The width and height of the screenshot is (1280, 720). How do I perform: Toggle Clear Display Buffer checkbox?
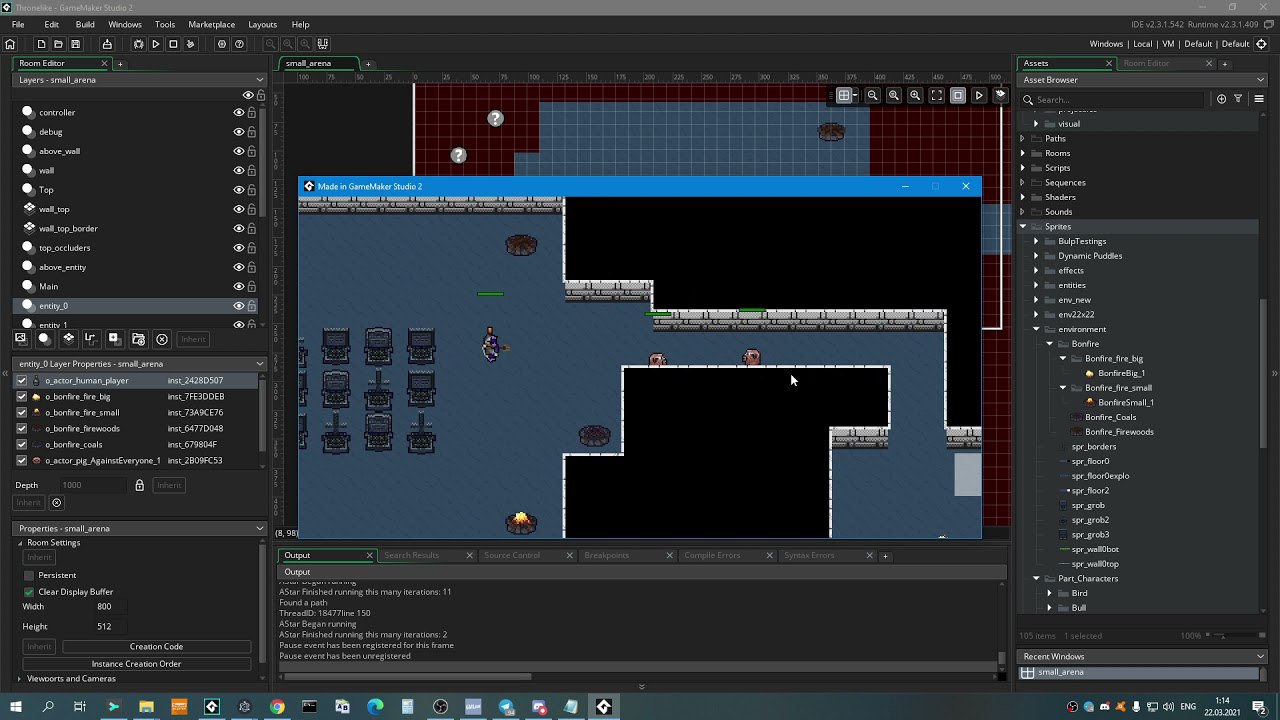point(29,592)
